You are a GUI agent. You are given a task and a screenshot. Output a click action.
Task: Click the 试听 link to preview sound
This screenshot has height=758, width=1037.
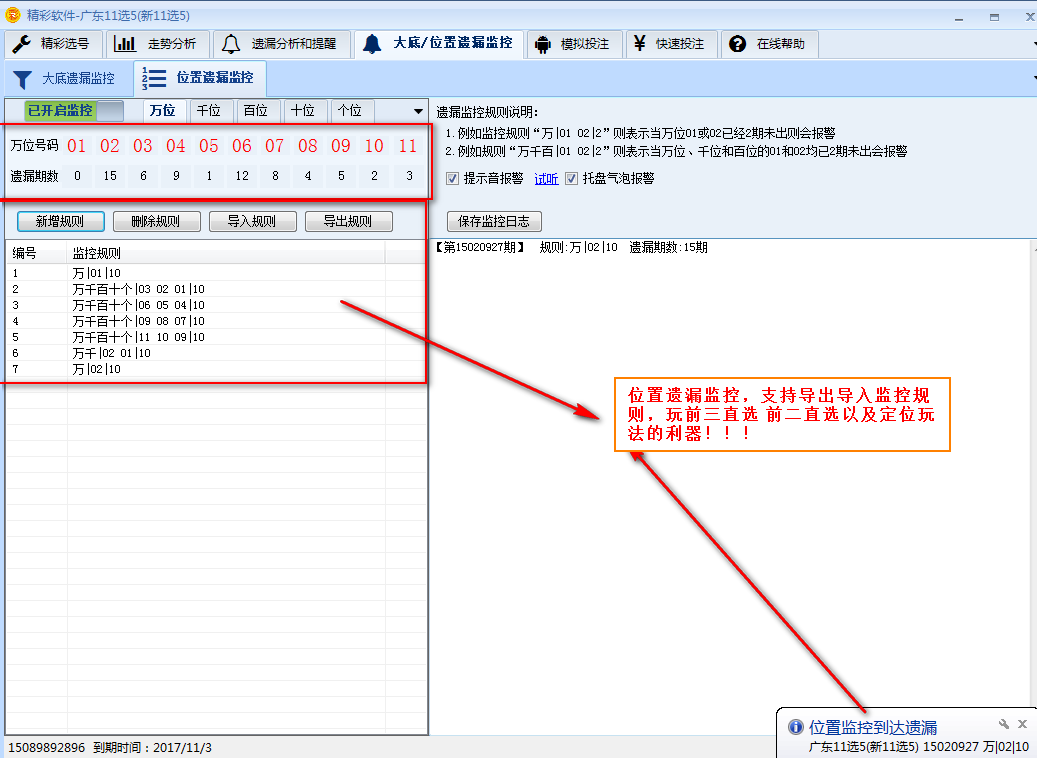546,179
